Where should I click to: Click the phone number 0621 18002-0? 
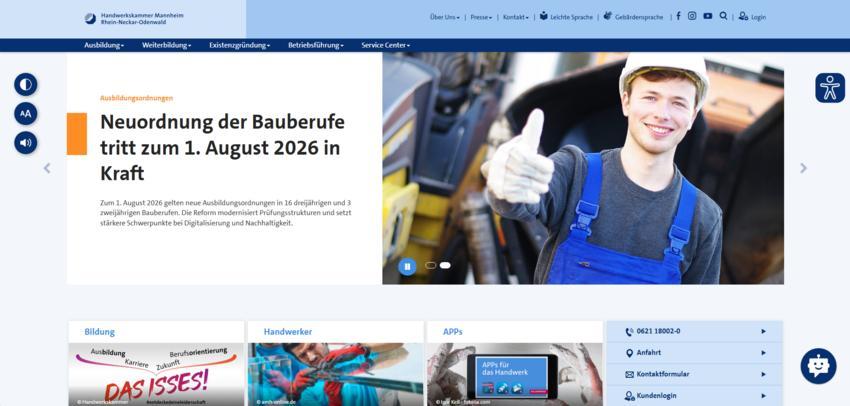coord(658,331)
